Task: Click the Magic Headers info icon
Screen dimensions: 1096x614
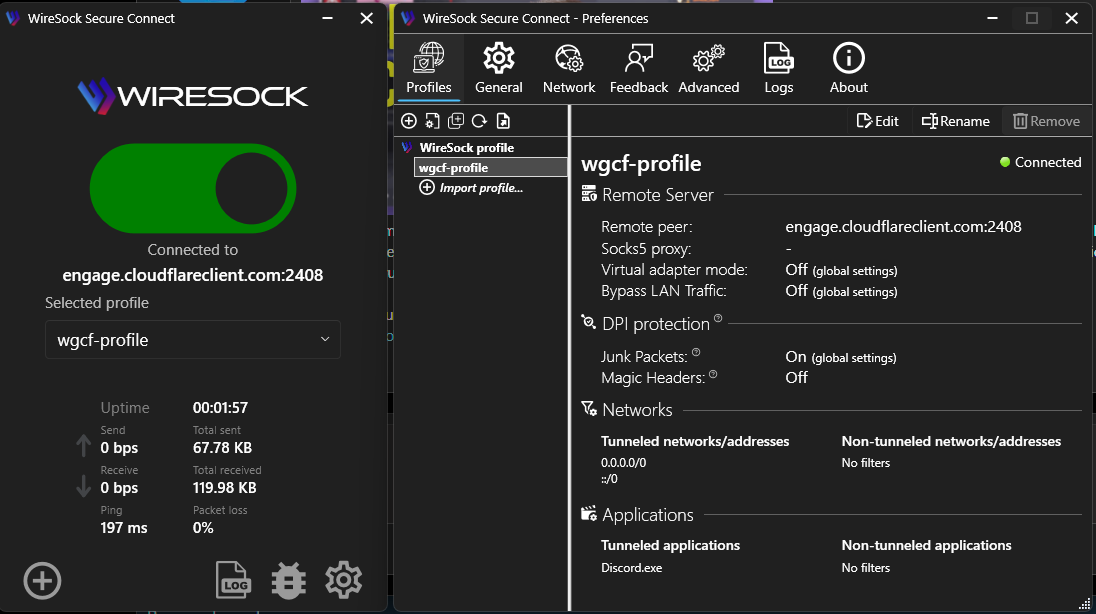Action: (x=713, y=374)
